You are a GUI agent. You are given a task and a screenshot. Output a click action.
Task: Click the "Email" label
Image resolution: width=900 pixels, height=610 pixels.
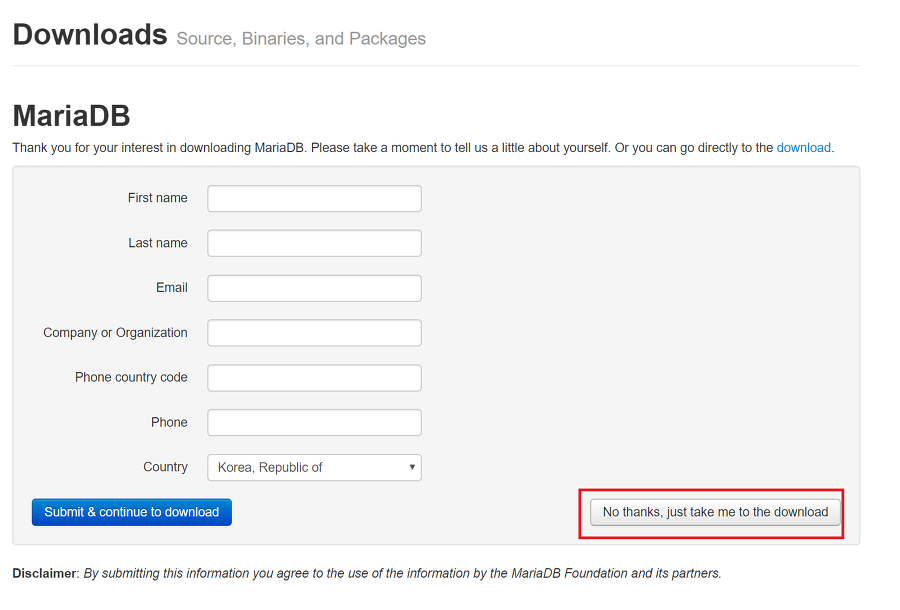point(171,288)
